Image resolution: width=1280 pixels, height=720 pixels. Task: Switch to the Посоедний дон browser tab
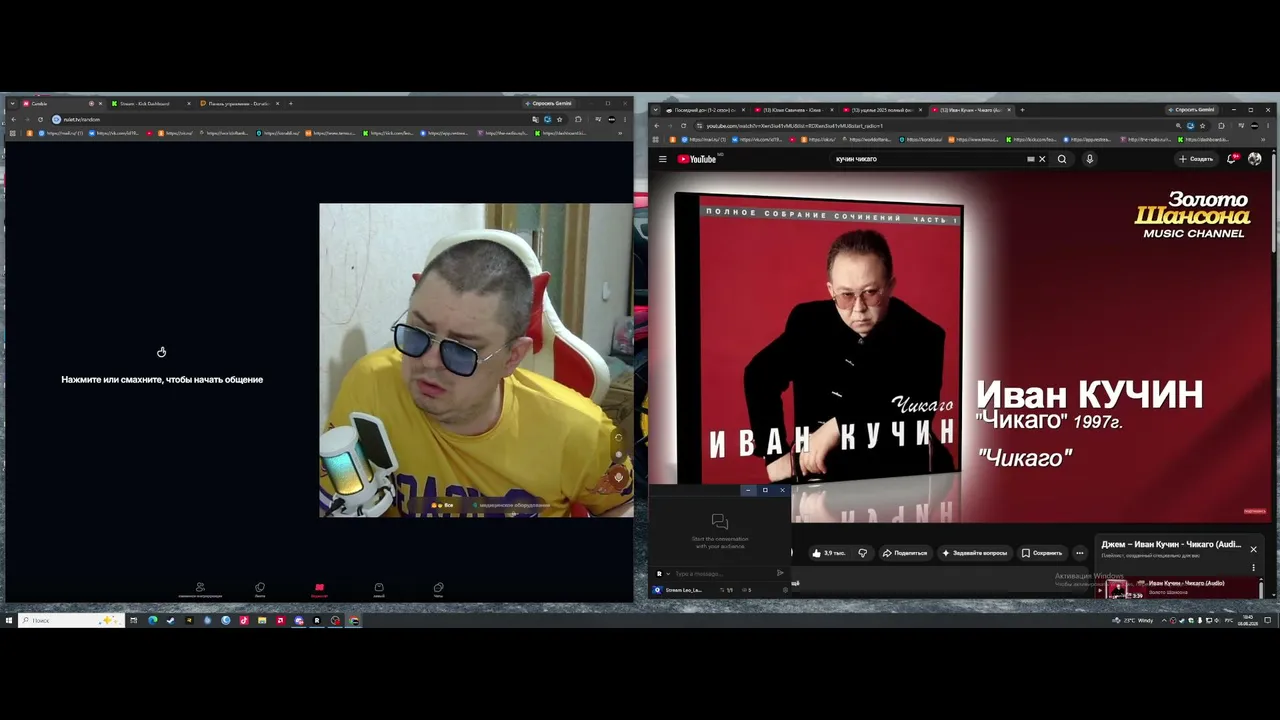tap(705, 110)
